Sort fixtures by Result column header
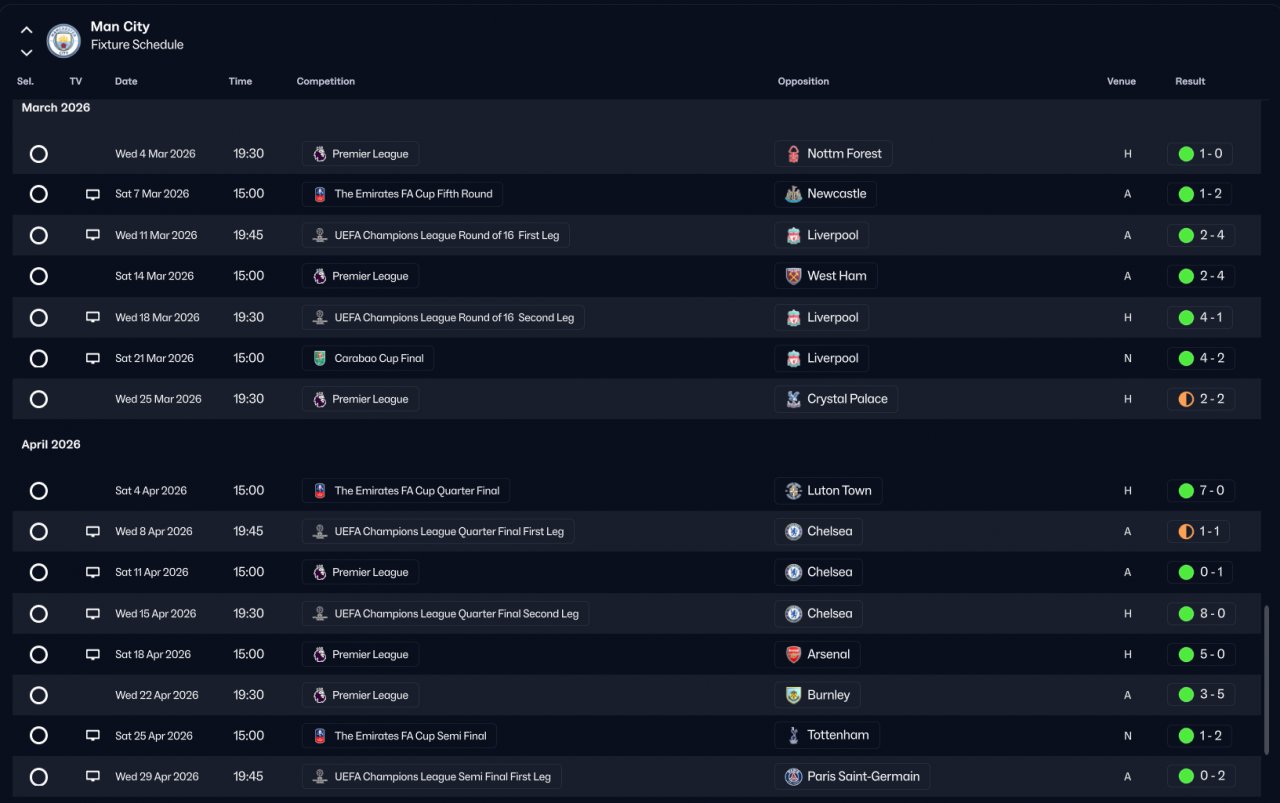The width and height of the screenshot is (1280, 803). pos(1190,81)
